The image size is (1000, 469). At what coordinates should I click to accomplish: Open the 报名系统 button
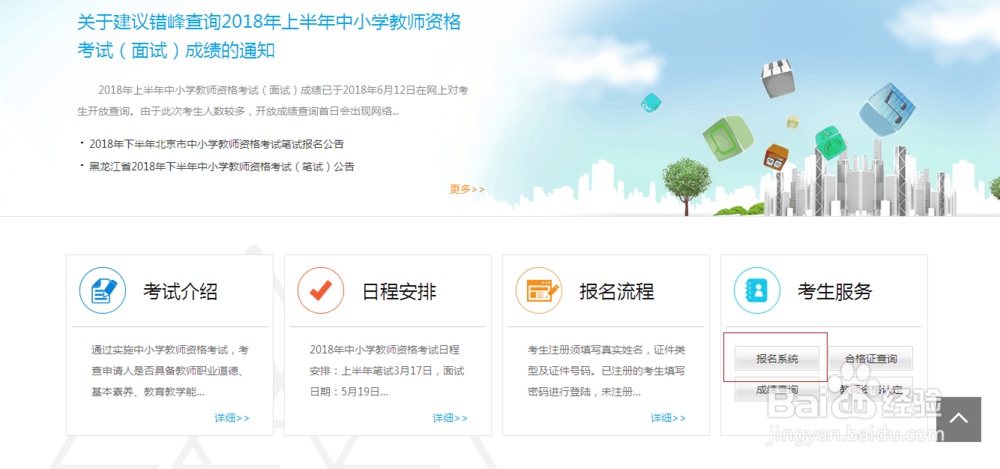coord(777,359)
